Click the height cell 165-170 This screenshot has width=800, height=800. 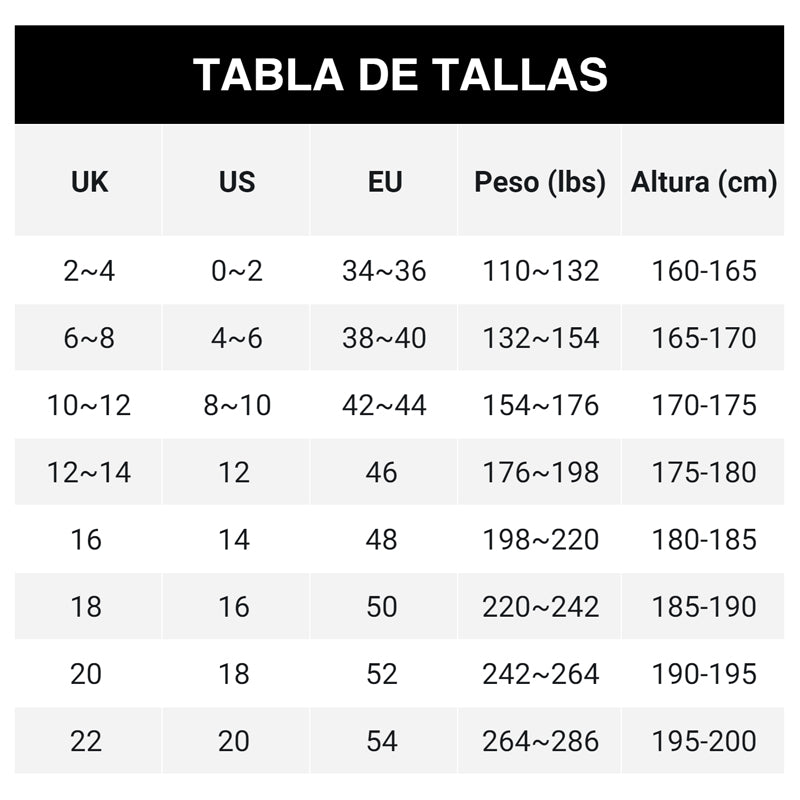pyautogui.click(x=703, y=338)
